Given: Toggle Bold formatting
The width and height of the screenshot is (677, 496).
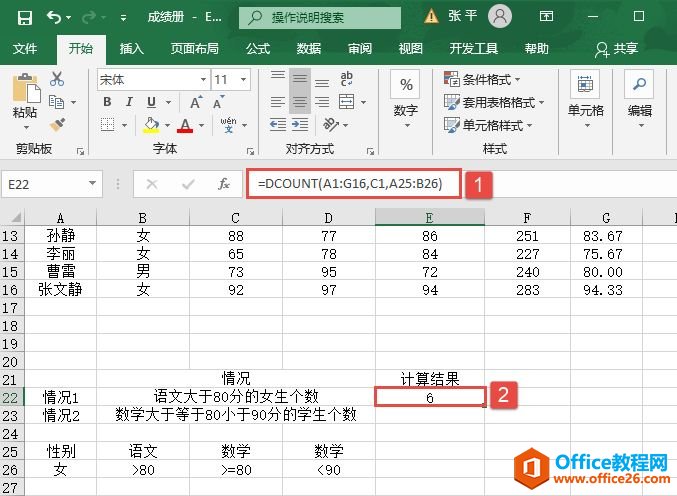Looking at the screenshot, I should pos(106,102).
